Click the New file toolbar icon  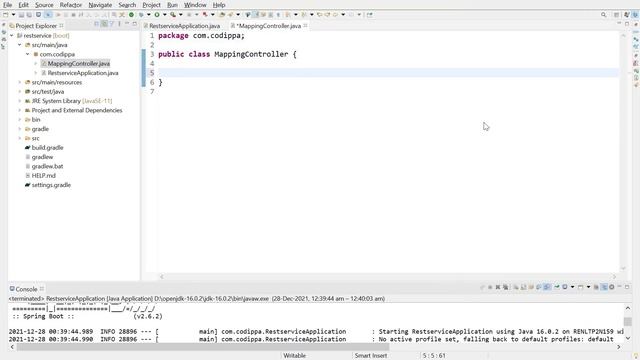6,15
